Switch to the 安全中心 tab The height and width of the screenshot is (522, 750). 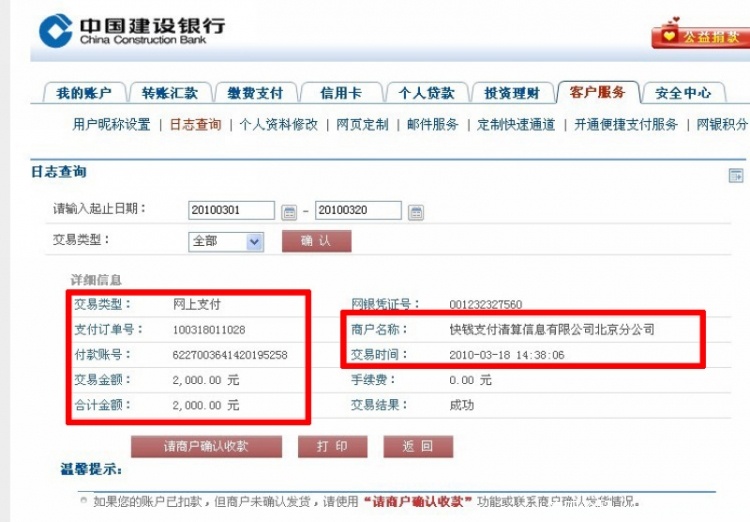coord(684,93)
